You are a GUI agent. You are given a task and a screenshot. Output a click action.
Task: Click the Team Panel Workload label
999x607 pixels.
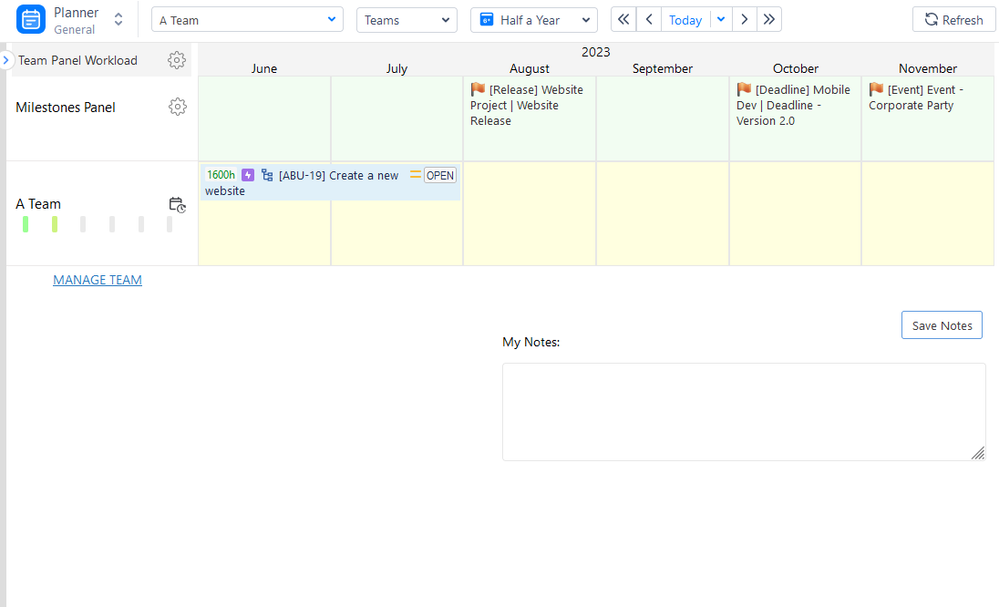point(78,61)
